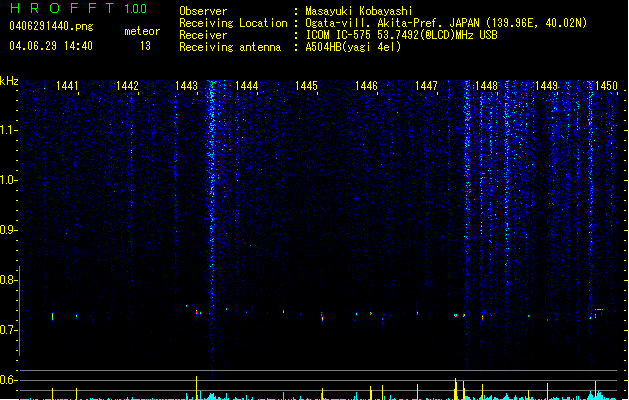Click the 1443 time axis marker
Image resolution: width=629 pixels, height=400 pixels.
click(x=187, y=86)
